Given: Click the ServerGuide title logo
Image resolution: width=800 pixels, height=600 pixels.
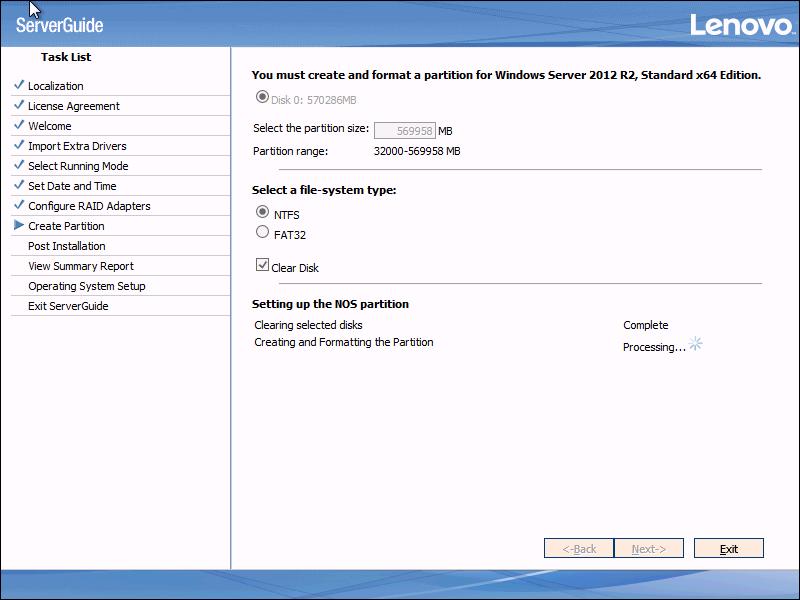Looking at the screenshot, I should tap(60, 22).
